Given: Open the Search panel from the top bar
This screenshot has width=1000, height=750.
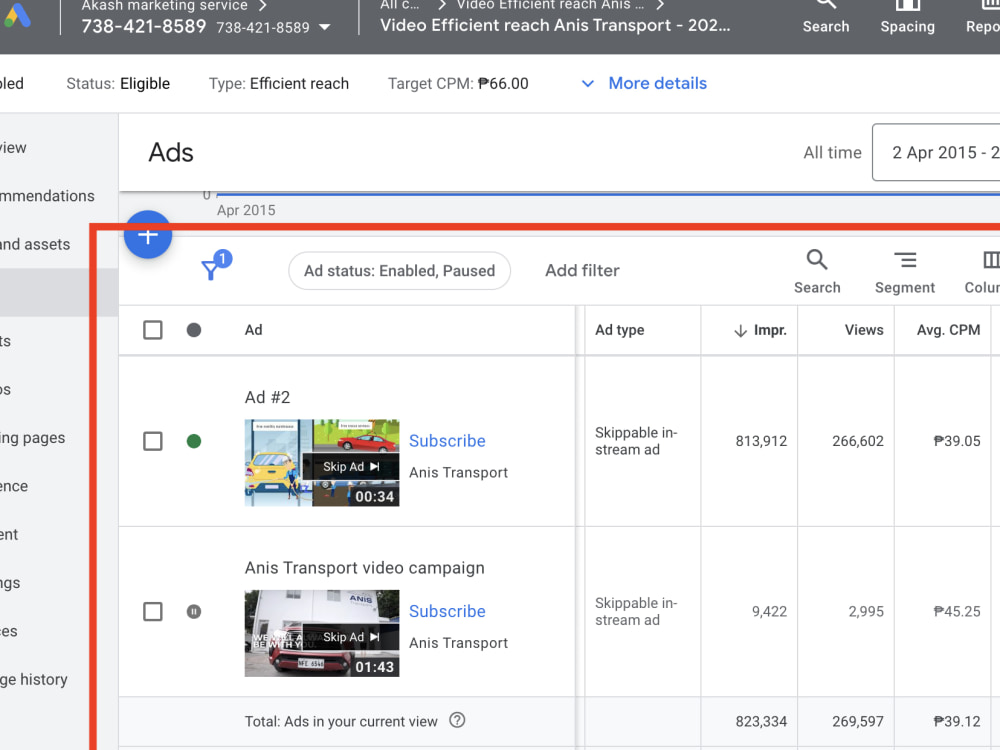Looking at the screenshot, I should pos(825,18).
